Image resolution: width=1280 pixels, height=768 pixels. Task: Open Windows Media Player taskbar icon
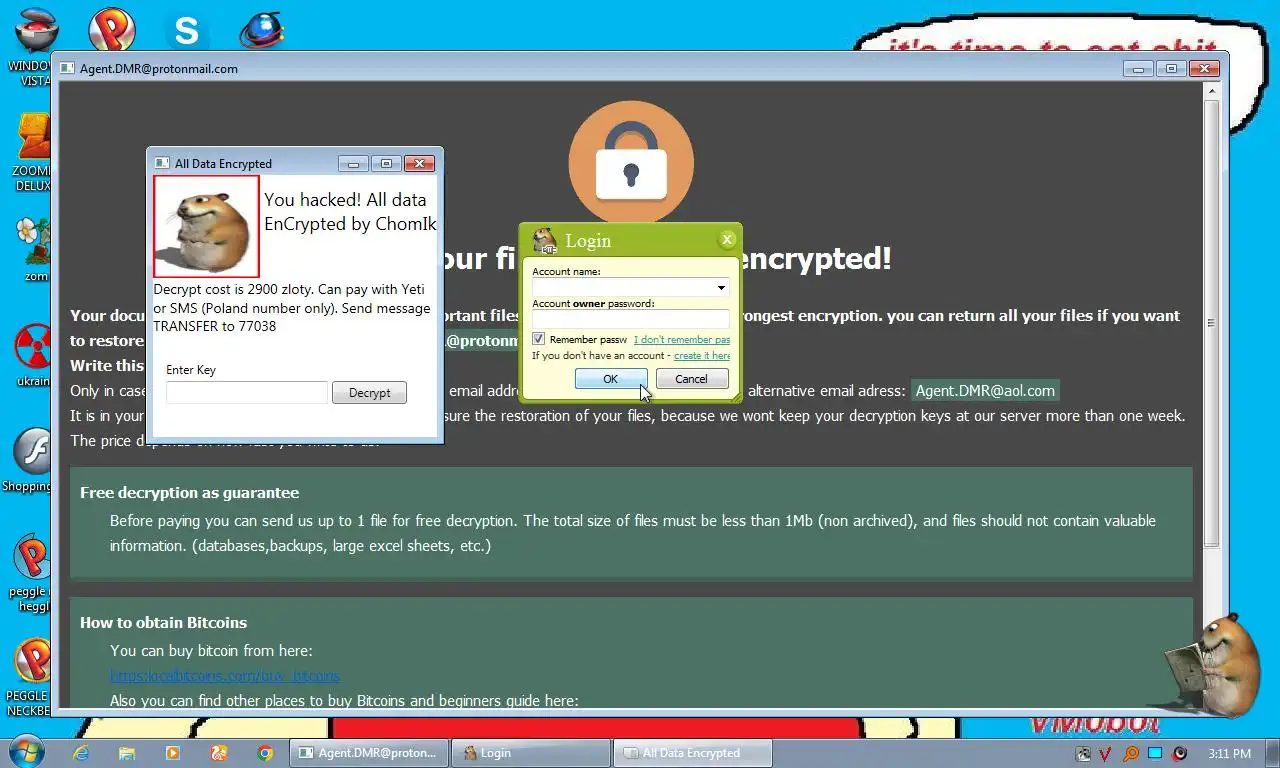tap(173, 753)
